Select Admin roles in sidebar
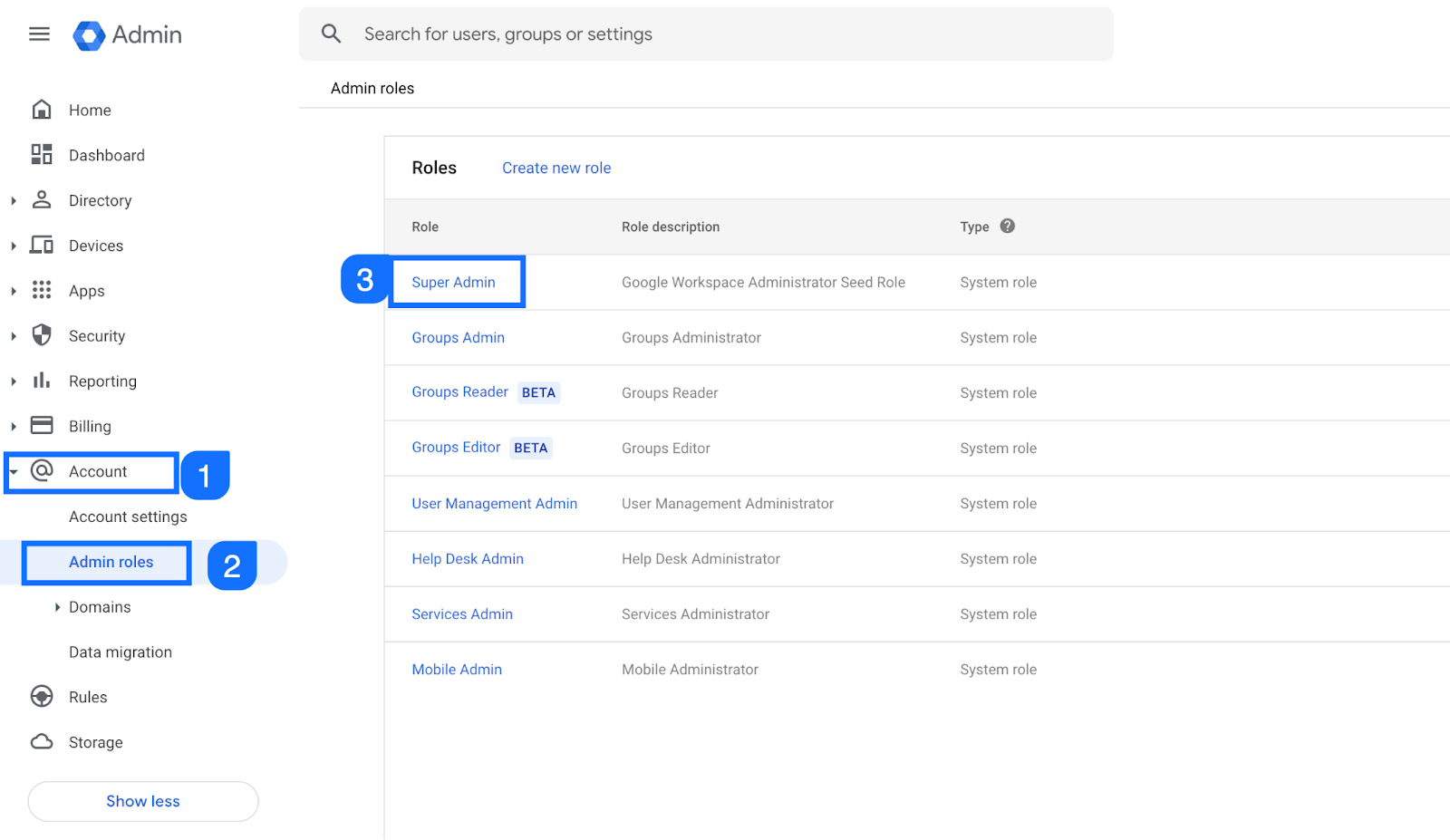 tap(110, 562)
